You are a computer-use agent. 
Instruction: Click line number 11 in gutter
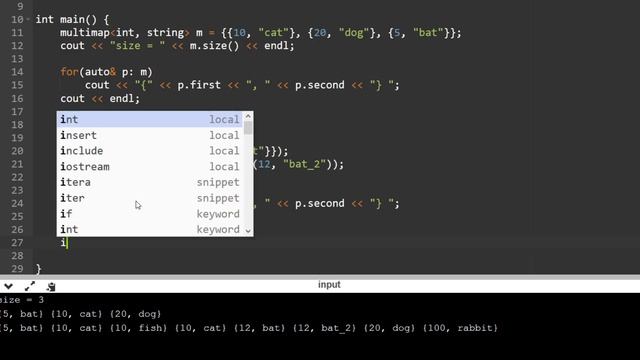pos(17,33)
